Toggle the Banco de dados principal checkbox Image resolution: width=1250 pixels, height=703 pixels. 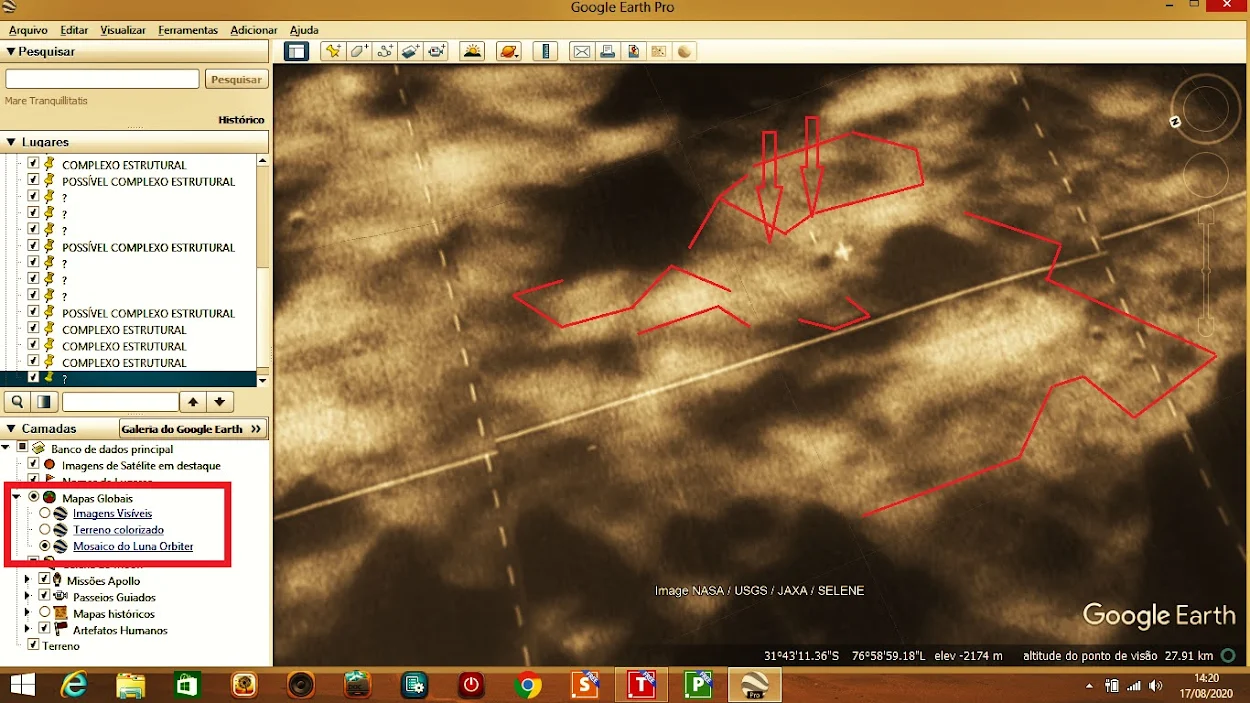click(22, 448)
